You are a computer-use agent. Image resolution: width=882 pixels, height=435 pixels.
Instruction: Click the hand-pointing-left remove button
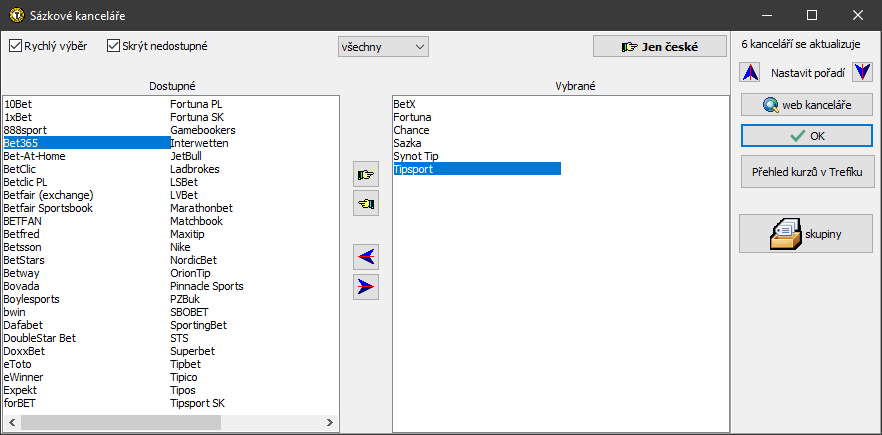(x=367, y=203)
